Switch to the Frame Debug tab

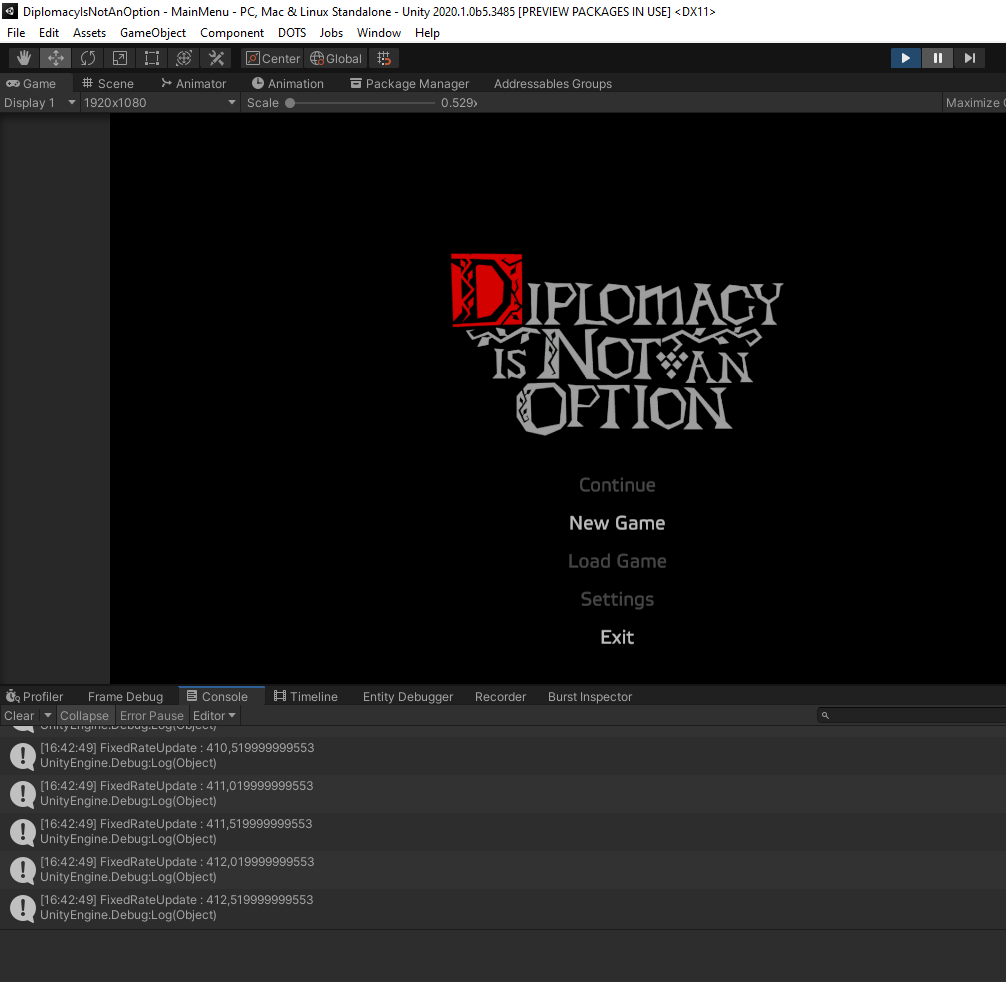[125, 696]
